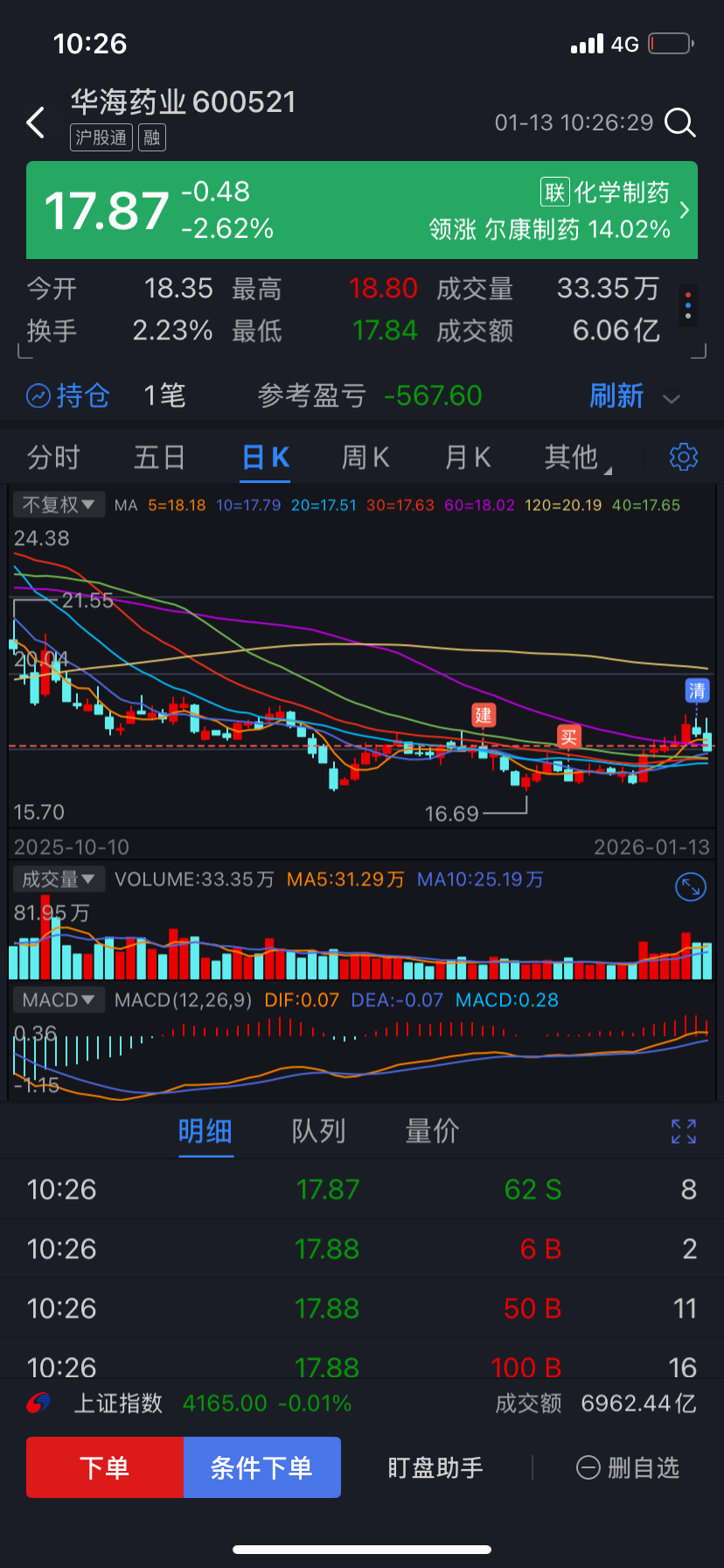Tap the 120=20.19 moving average label
Image resolution: width=724 pixels, height=1568 pixels.
(563, 505)
